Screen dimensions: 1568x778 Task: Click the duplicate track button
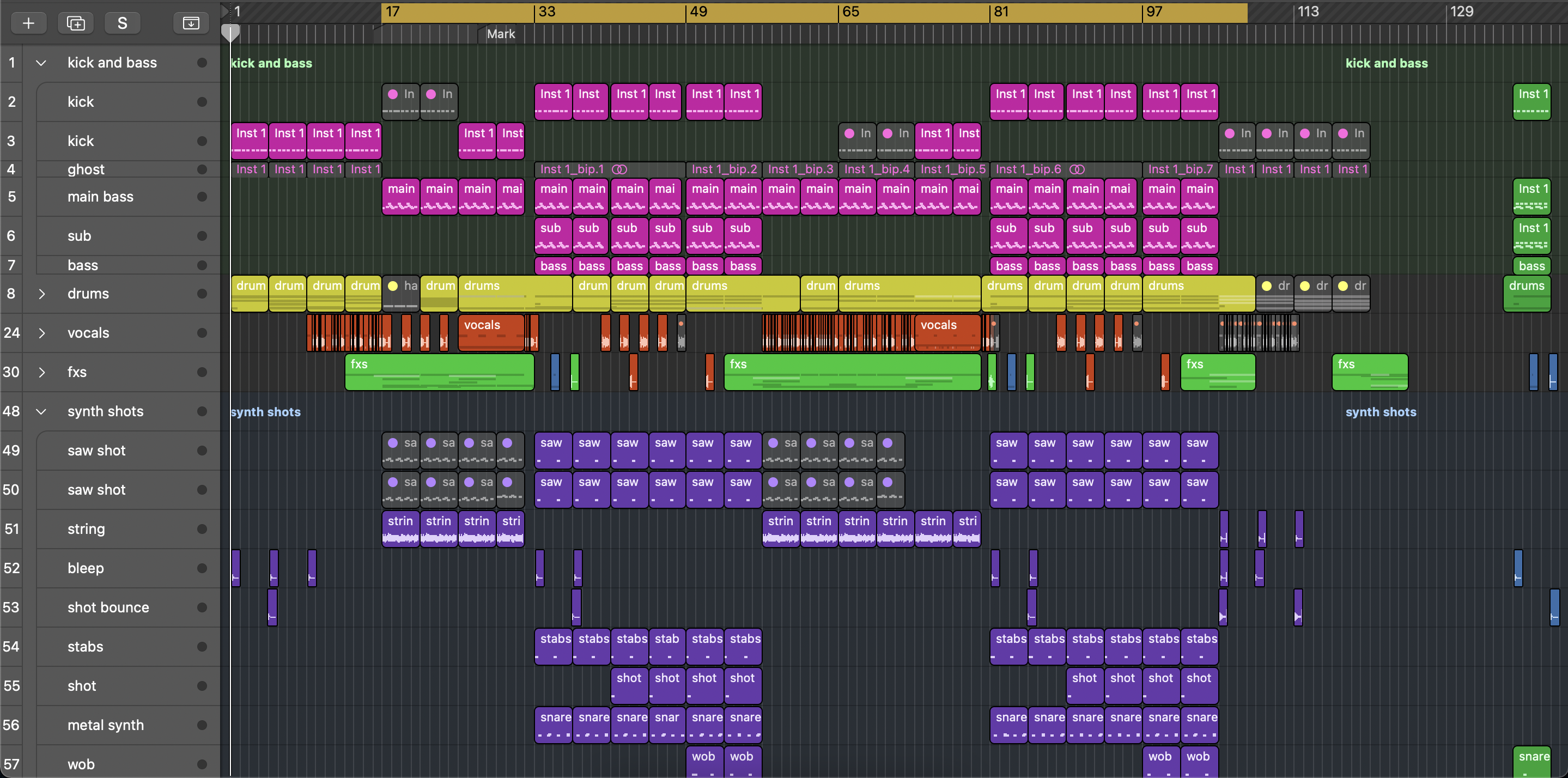tap(76, 23)
